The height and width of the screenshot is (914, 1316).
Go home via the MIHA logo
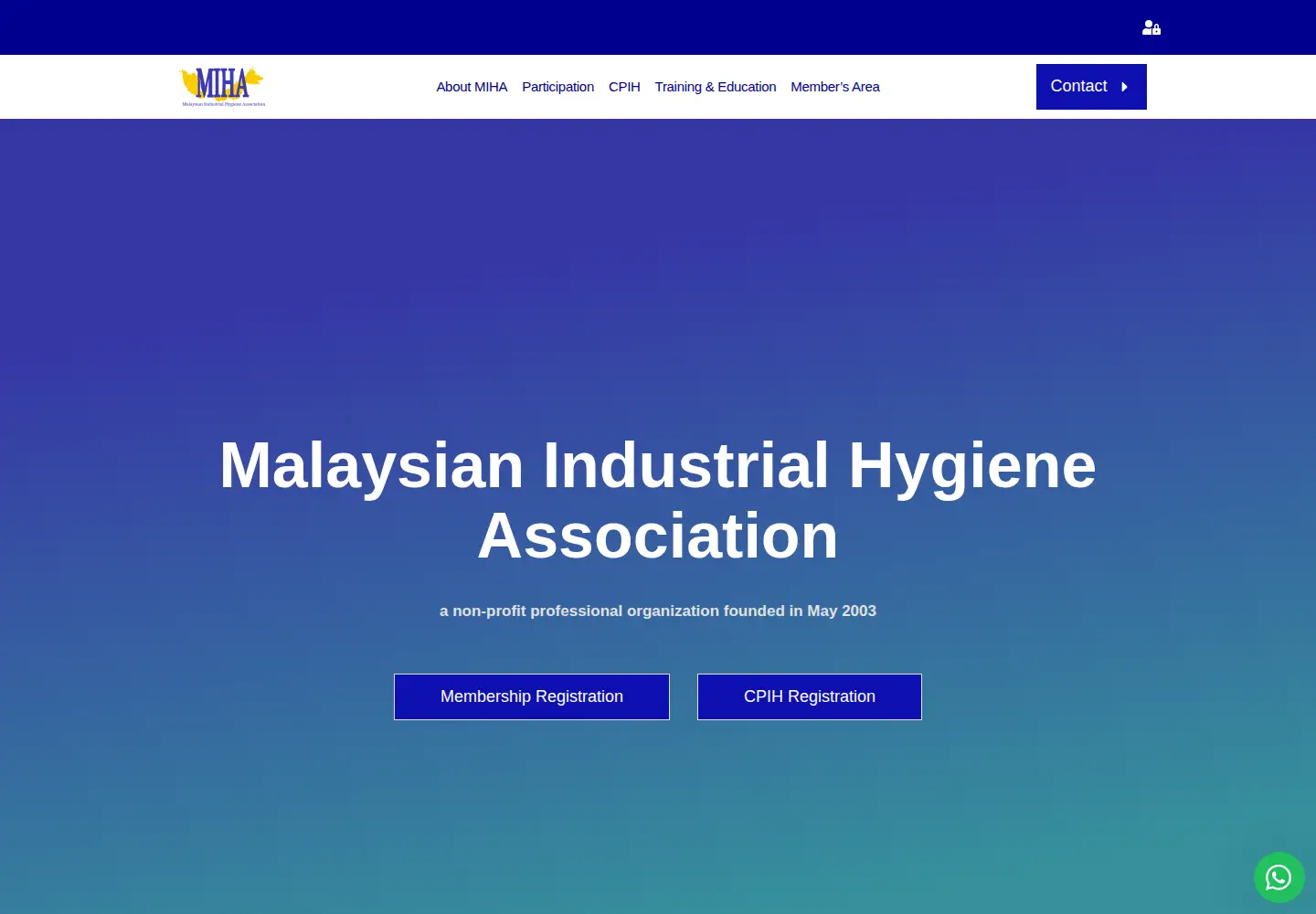coord(223,87)
